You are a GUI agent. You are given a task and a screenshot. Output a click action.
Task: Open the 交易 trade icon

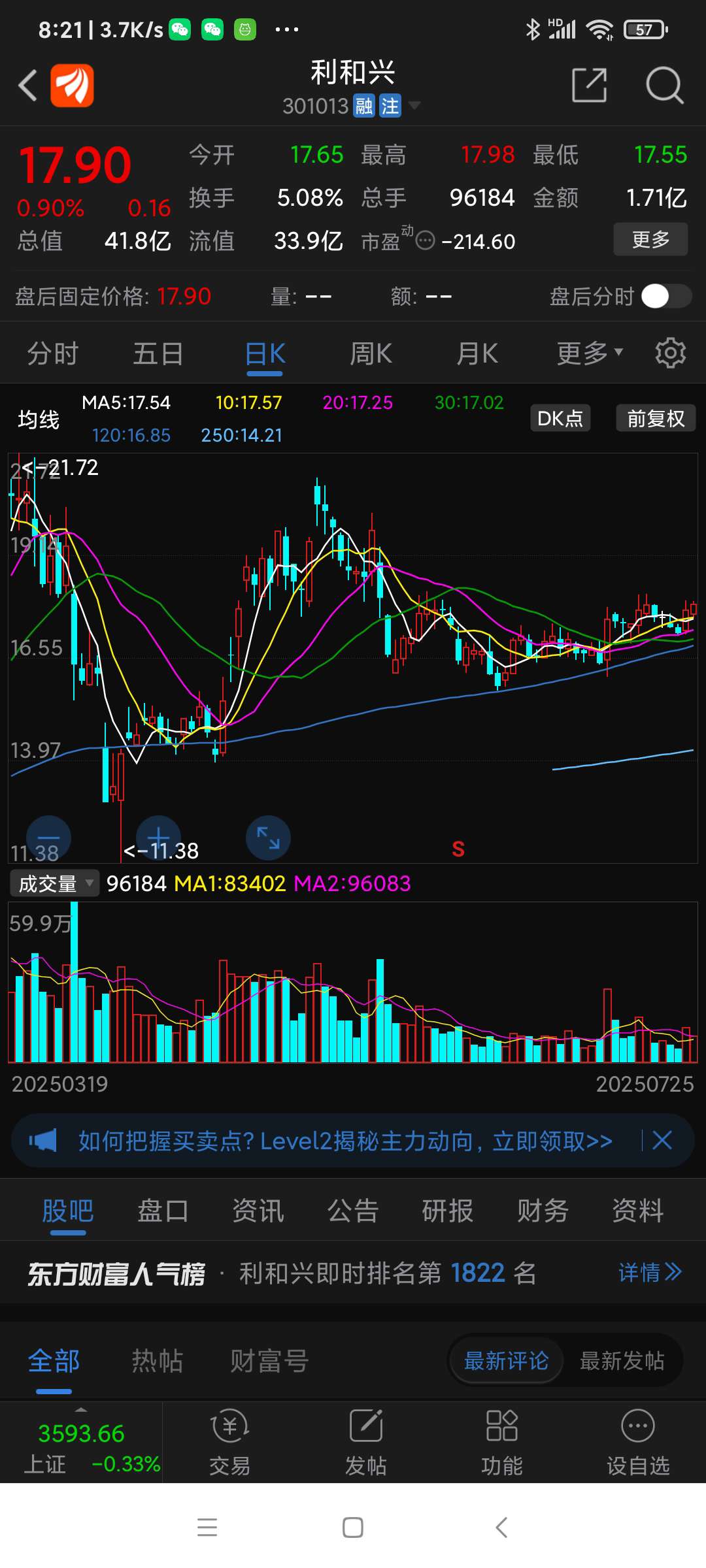coord(229,1442)
